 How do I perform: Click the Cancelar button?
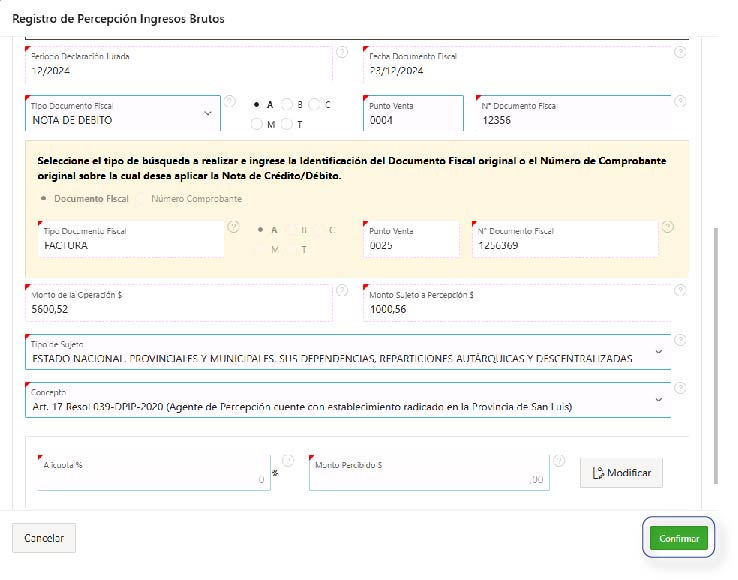[x=43, y=538]
